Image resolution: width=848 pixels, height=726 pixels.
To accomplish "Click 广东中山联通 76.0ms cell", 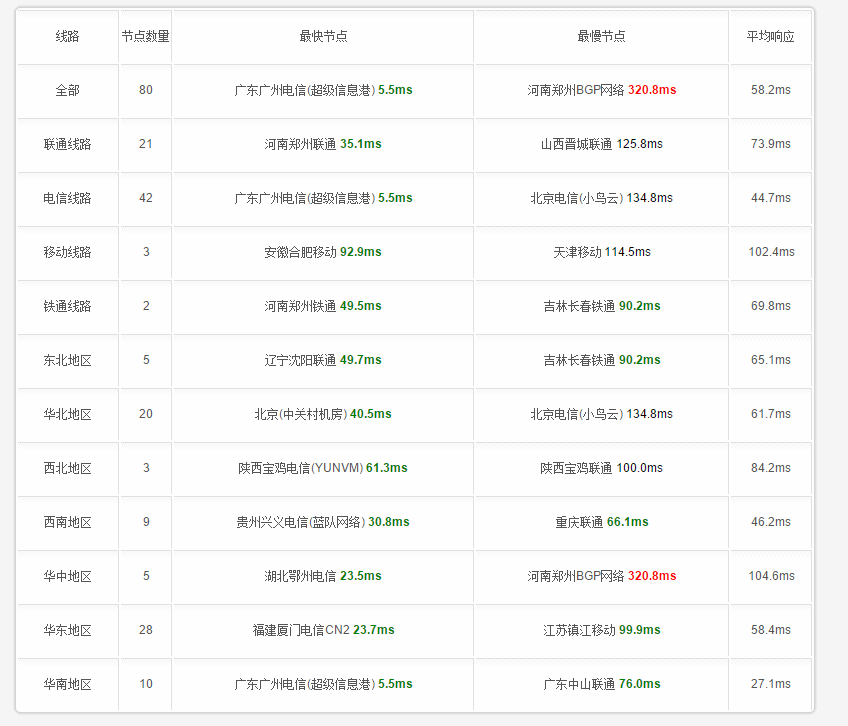I will [x=601, y=684].
